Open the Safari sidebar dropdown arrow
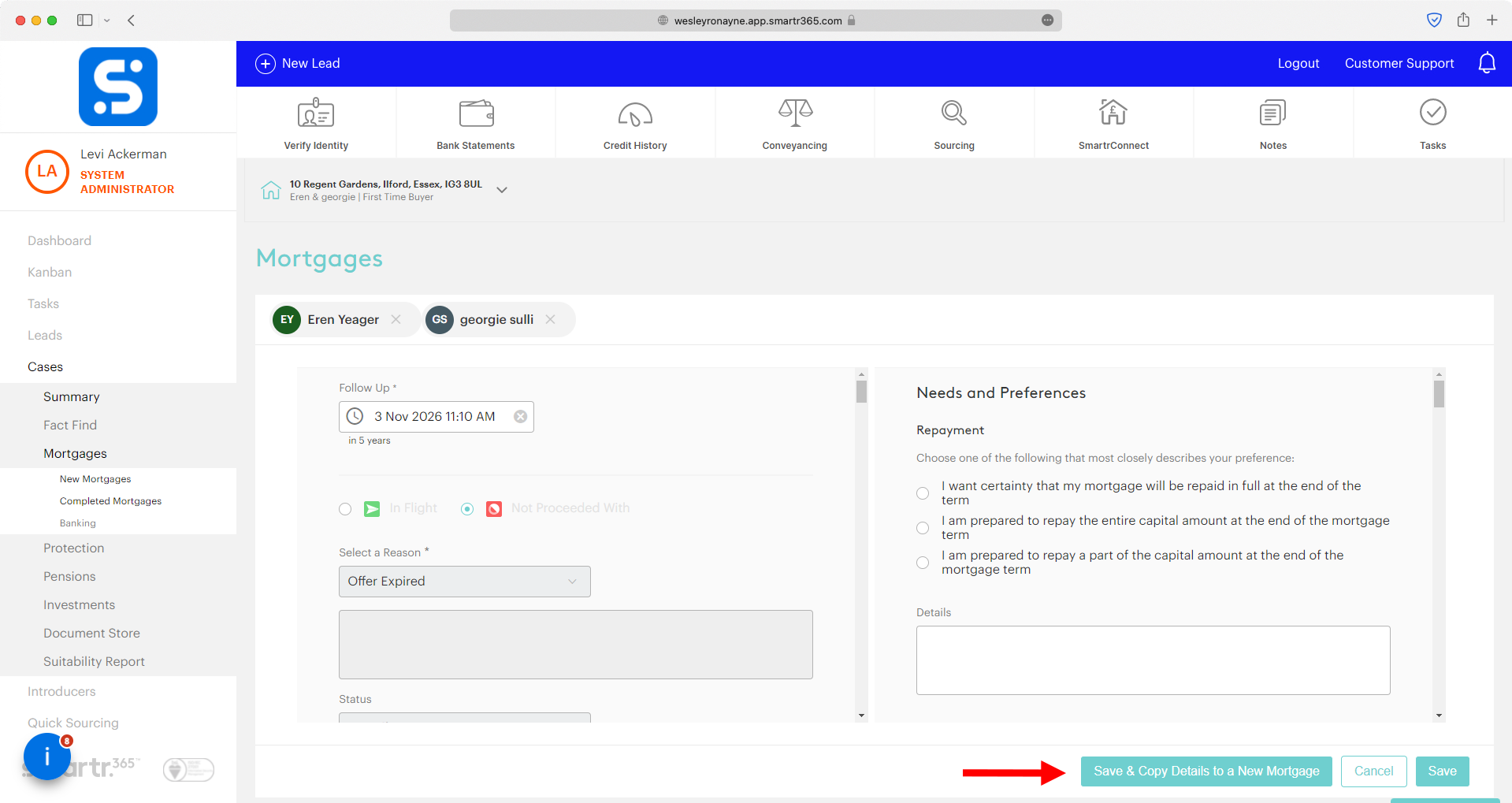 (107, 20)
